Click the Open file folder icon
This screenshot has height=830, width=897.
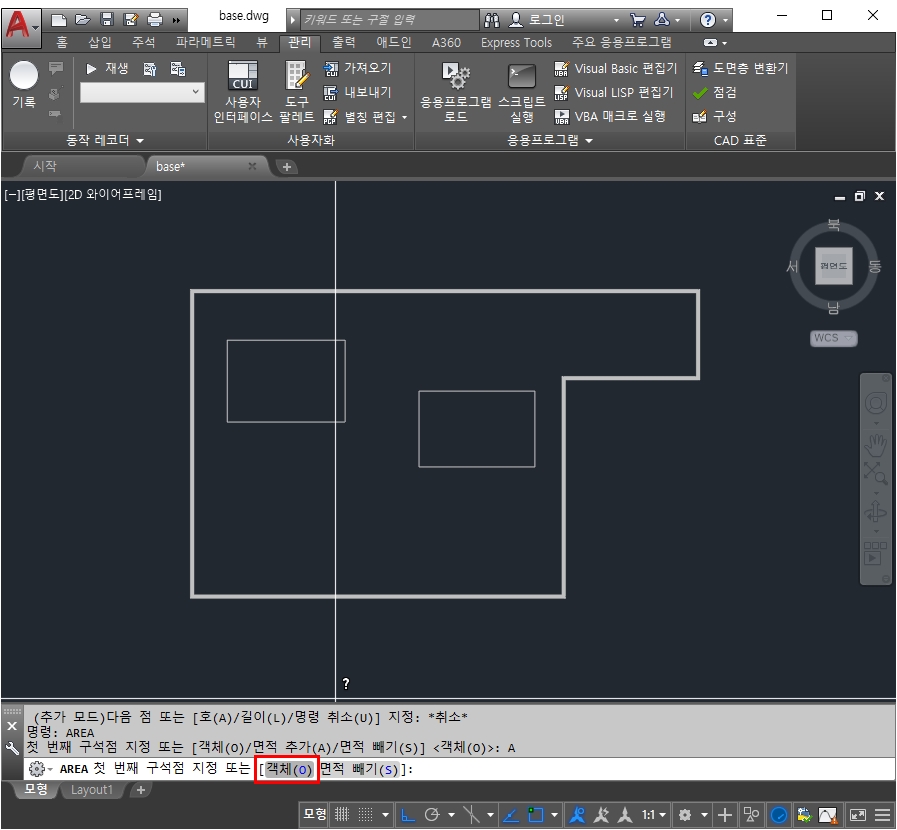[x=83, y=20]
